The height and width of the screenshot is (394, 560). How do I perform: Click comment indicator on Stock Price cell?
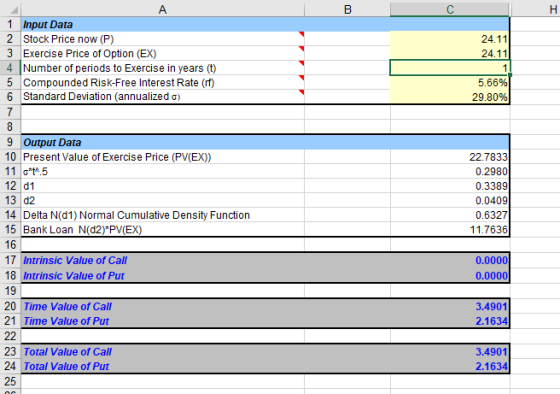coord(301,34)
